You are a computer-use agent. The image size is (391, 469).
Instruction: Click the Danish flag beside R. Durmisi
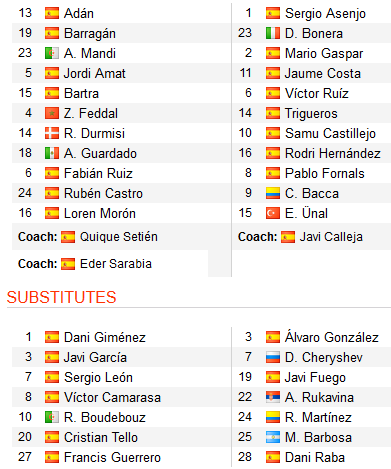click(52, 133)
